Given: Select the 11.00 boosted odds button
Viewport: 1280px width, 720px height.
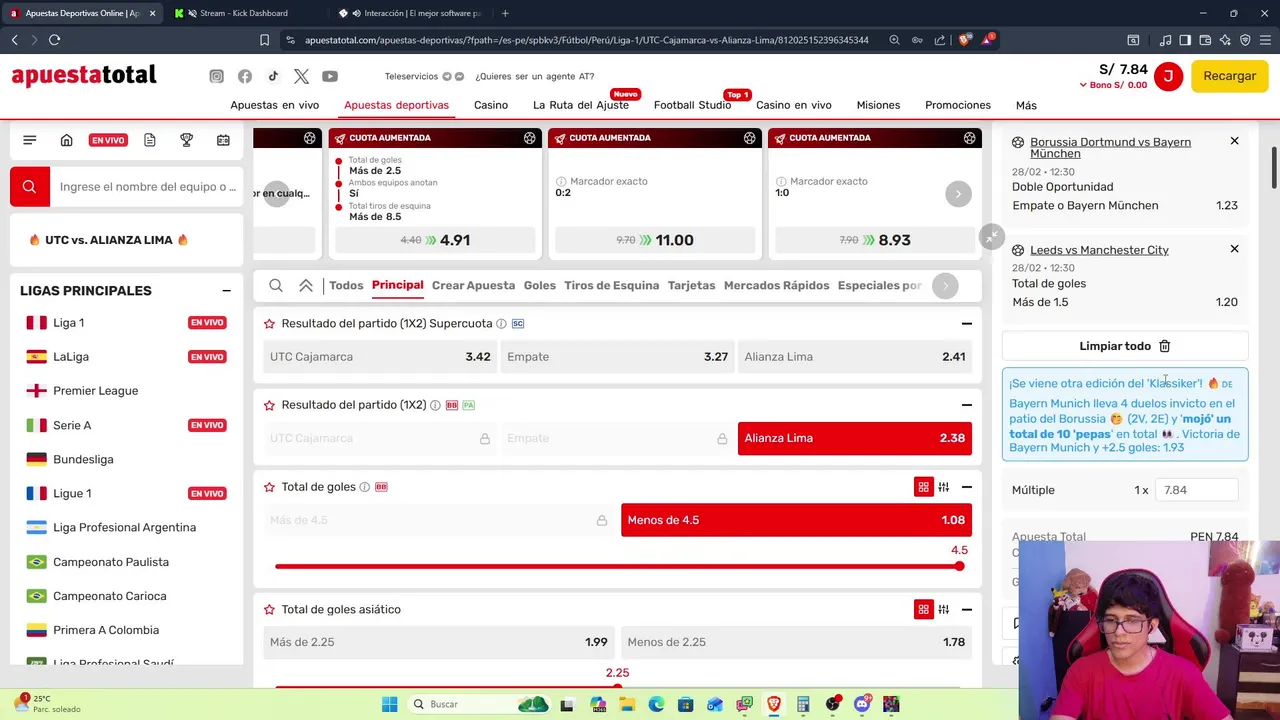Looking at the screenshot, I should 655,240.
